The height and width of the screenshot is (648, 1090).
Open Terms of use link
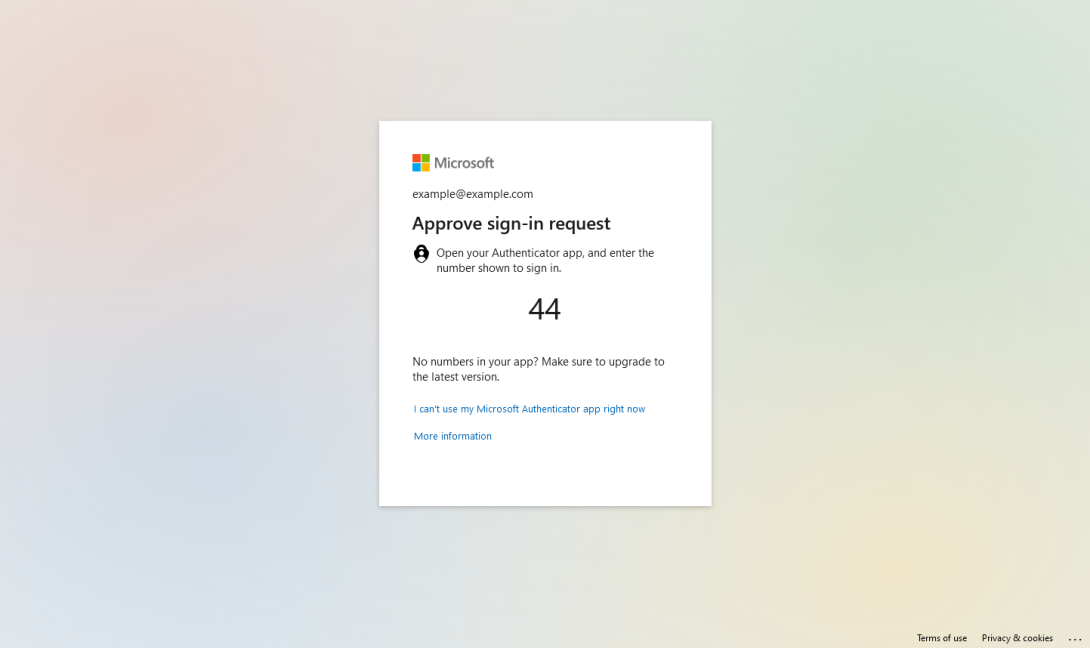[941, 638]
